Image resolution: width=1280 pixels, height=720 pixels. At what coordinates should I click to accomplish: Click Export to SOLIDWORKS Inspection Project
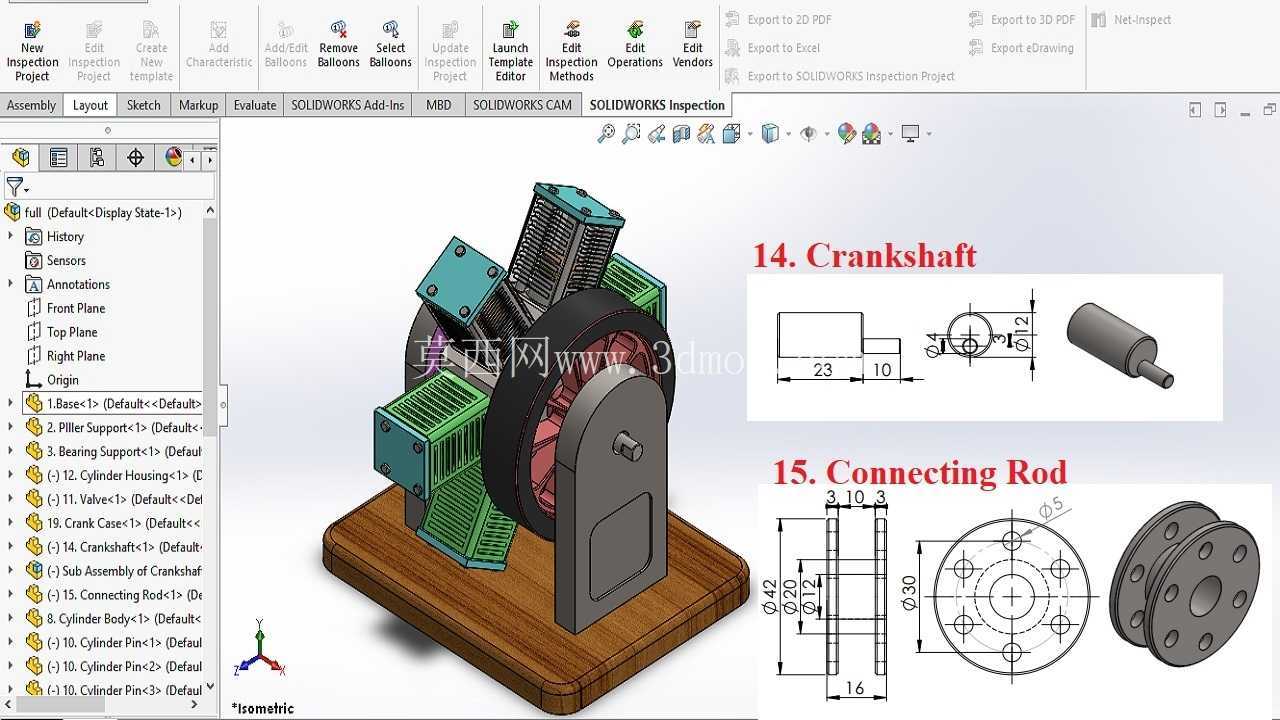840,76
